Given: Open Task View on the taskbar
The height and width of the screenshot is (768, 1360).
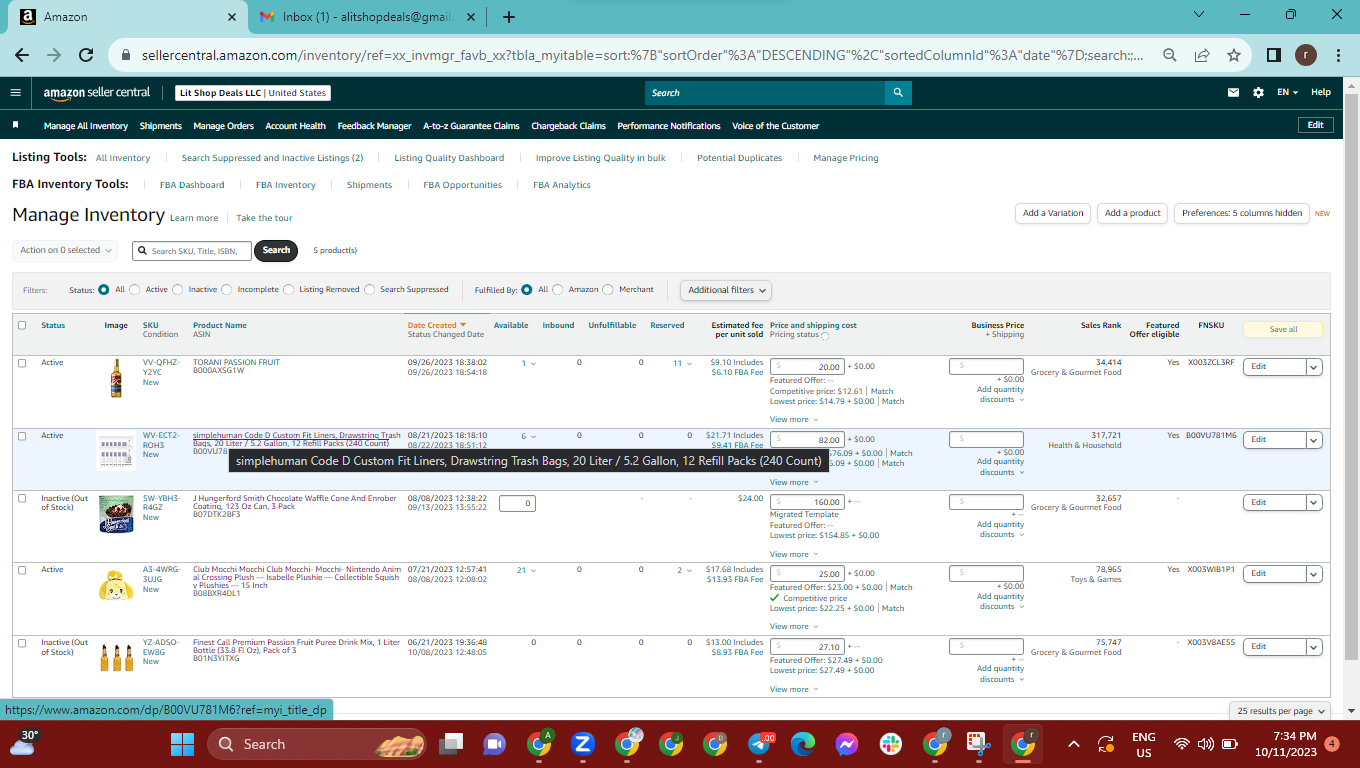Looking at the screenshot, I should click(x=452, y=744).
